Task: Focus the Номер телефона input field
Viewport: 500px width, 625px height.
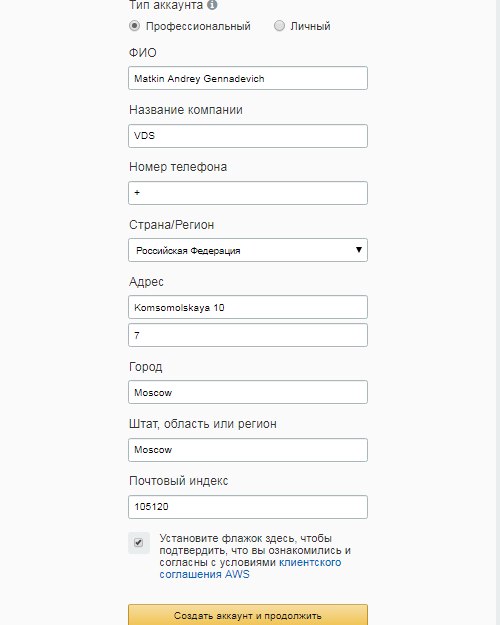Action: 248,193
